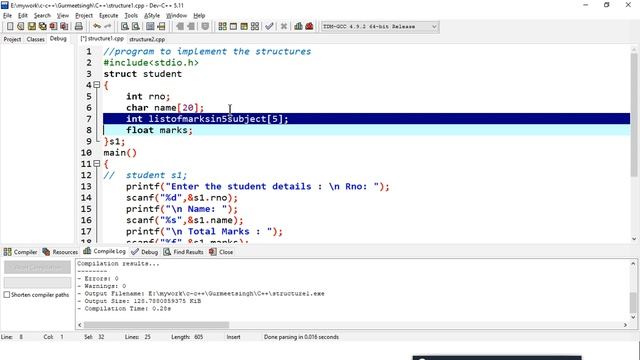Click the code line 'float marks;'
The width and height of the screenshot is (640, 360).
(159, 130)
